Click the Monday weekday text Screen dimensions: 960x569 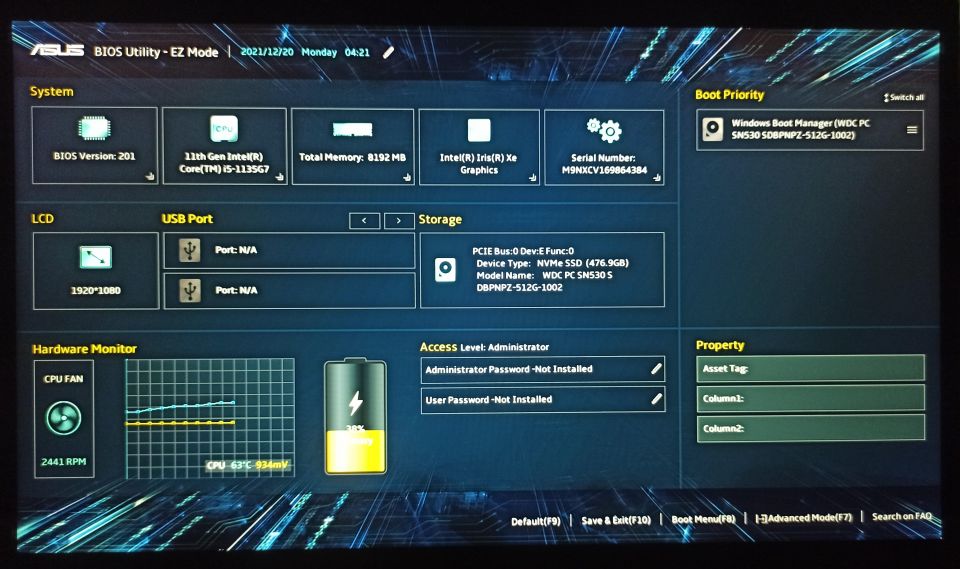click(x=319, y=53)
